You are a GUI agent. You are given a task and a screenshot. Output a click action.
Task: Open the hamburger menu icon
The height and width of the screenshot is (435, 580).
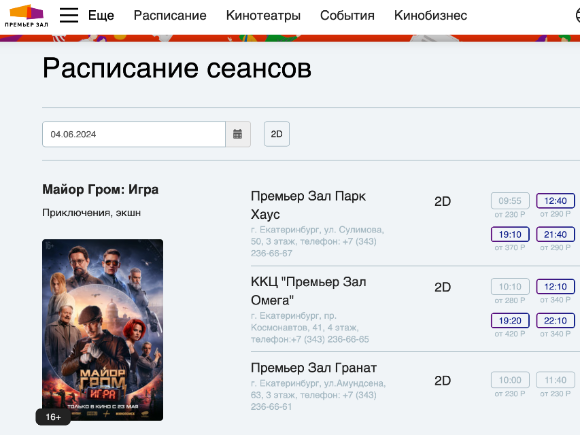69,15
